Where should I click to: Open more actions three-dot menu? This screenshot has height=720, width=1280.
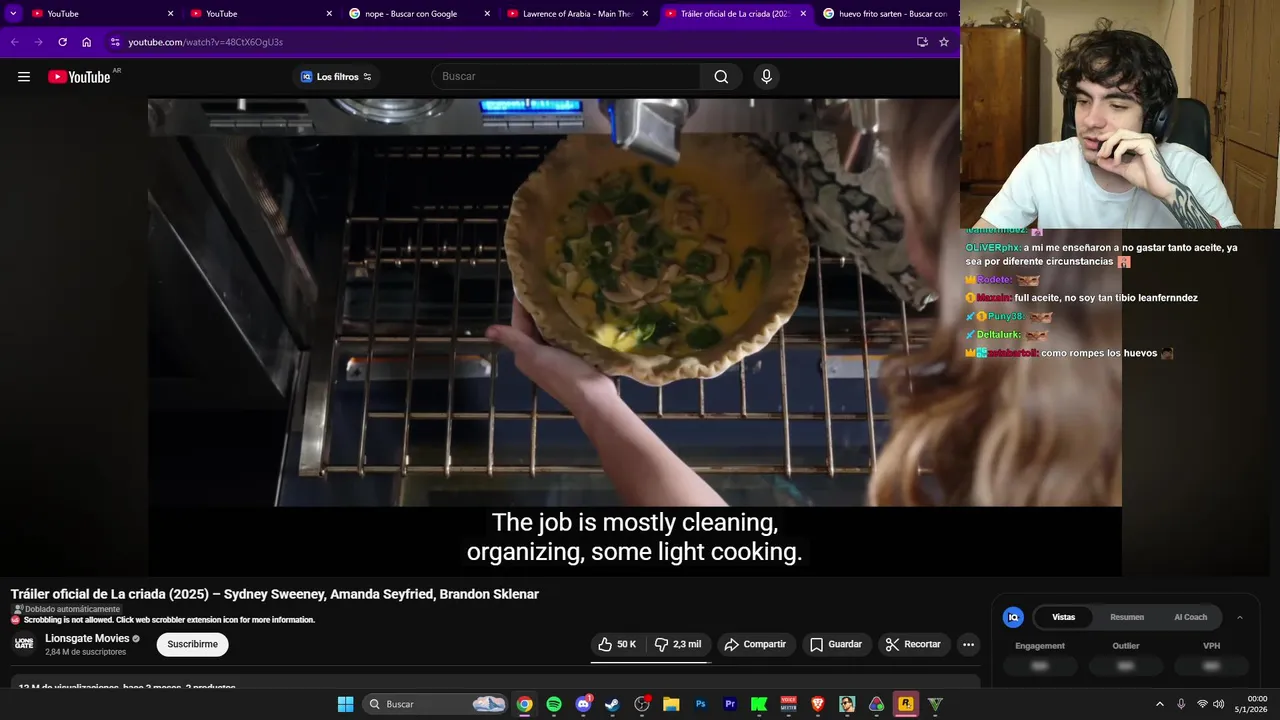coord(968,644)
